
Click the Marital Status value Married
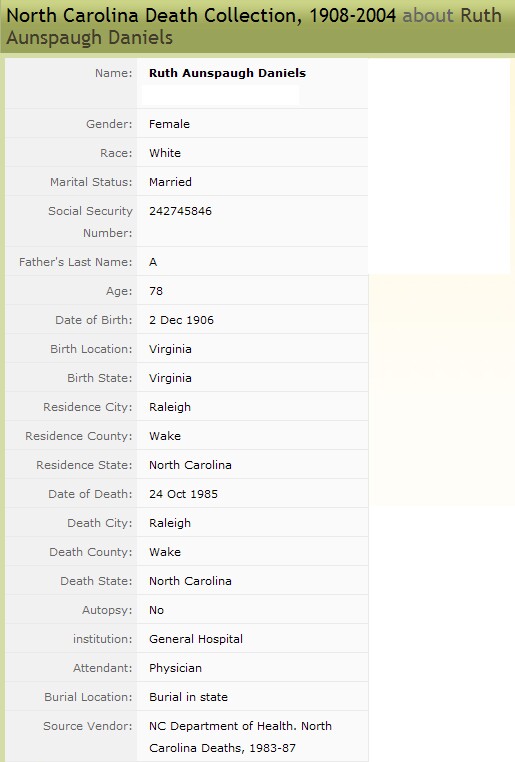(170, 182)
